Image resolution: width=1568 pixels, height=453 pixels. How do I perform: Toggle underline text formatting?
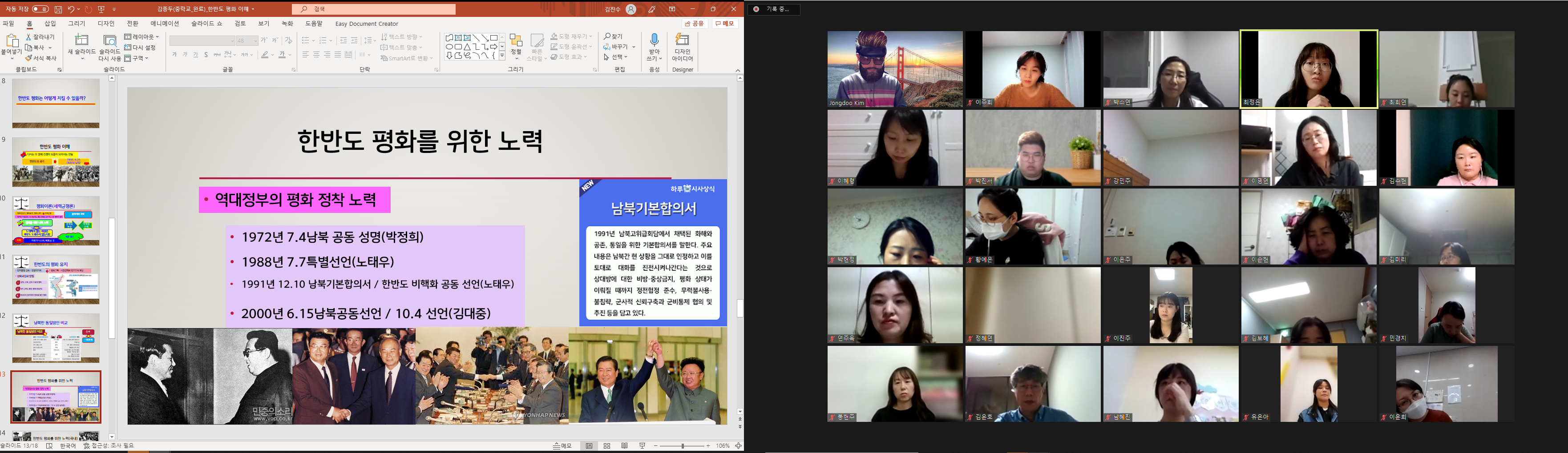[x=195, y=55]
